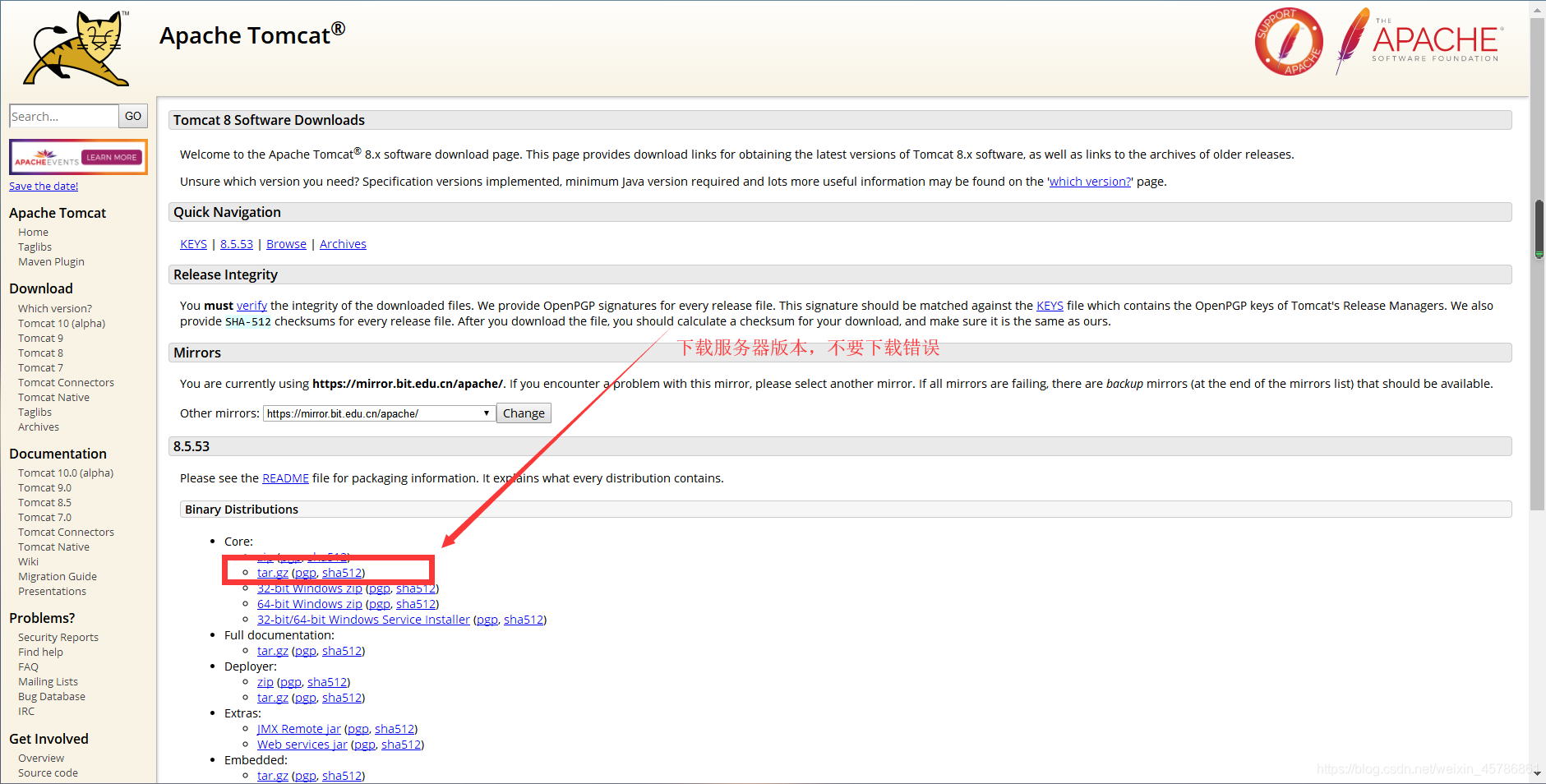Open Archives in the Download sidebar
Screen dimensions: 1546x784
pos(39,427)
